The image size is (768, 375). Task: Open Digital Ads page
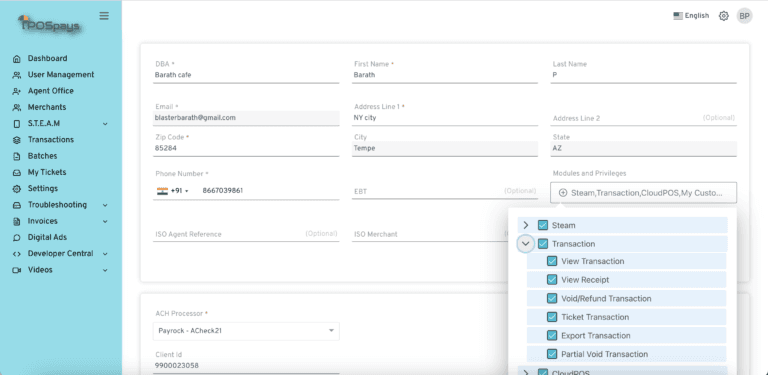tap(47, 237)
